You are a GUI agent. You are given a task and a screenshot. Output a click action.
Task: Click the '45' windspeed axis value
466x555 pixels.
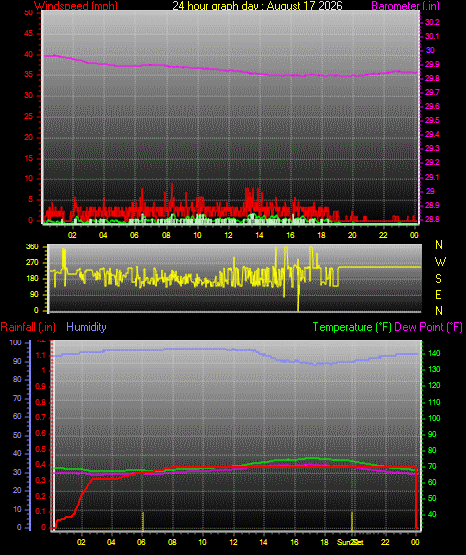pyautogui.click(x=28, y=34)
